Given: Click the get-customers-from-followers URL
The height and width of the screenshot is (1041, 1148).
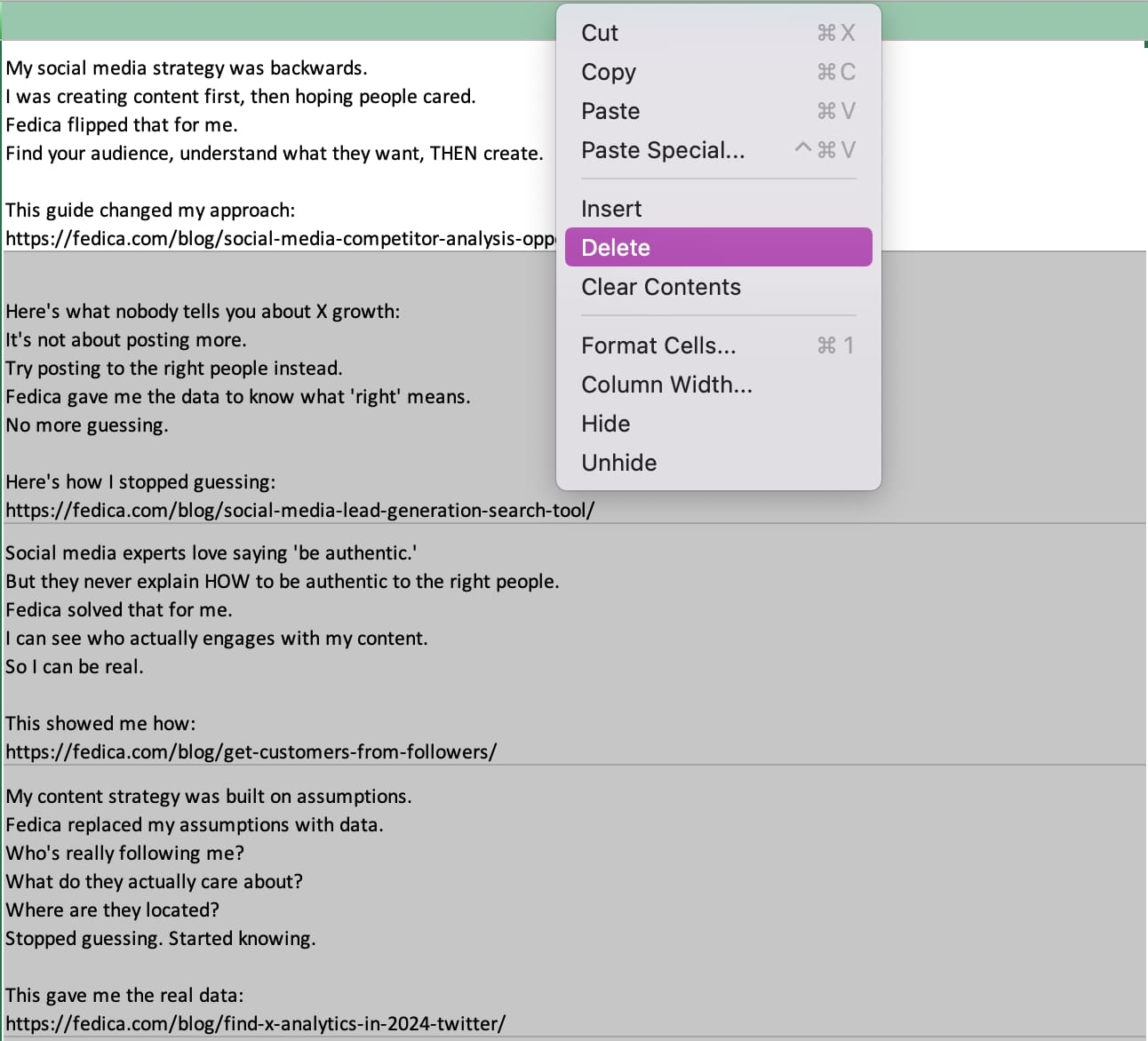Looking at the screenshot, I should [x=251, y=752].
